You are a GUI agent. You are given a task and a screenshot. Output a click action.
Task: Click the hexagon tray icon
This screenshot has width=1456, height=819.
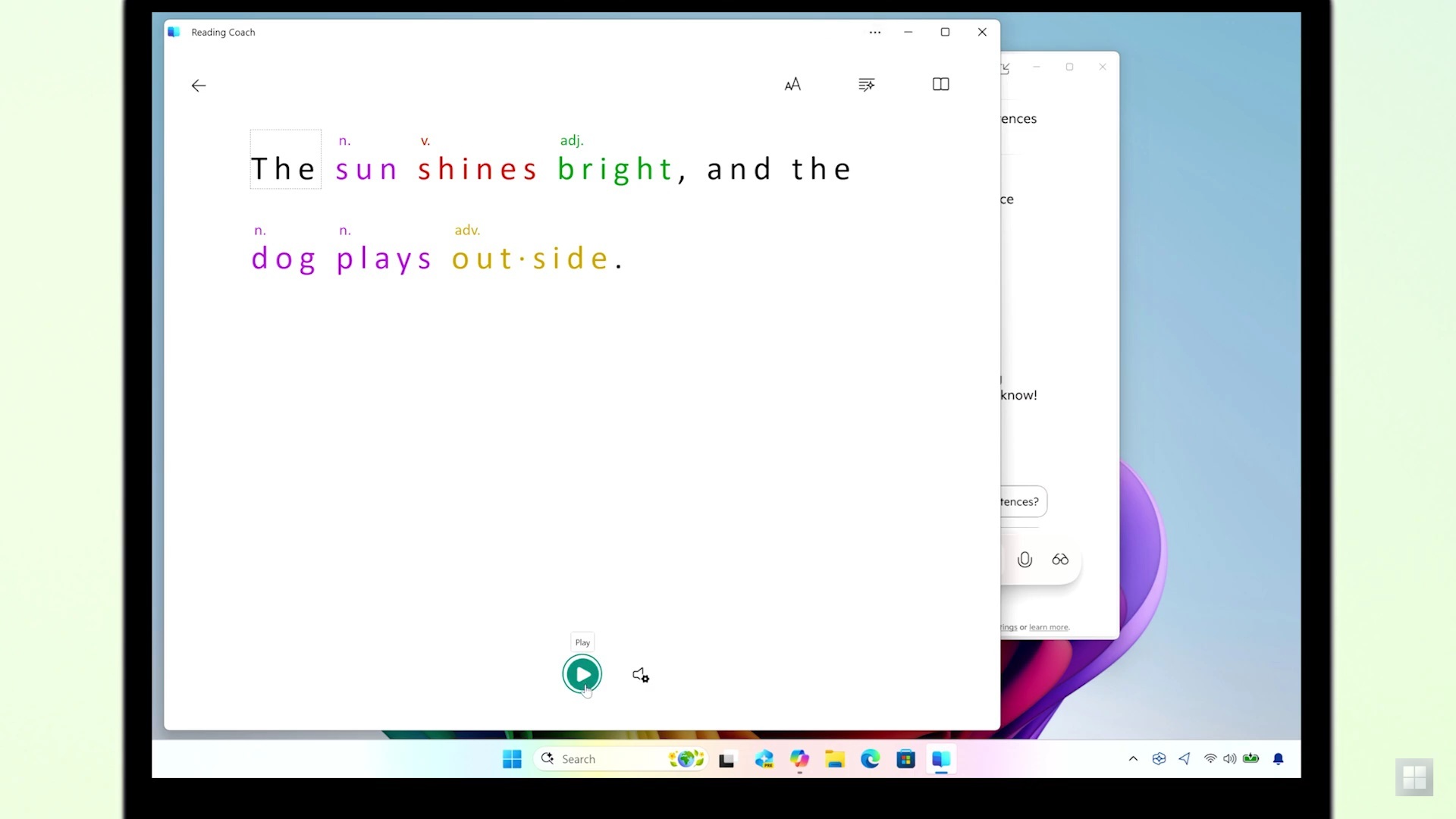(1159, 758)
